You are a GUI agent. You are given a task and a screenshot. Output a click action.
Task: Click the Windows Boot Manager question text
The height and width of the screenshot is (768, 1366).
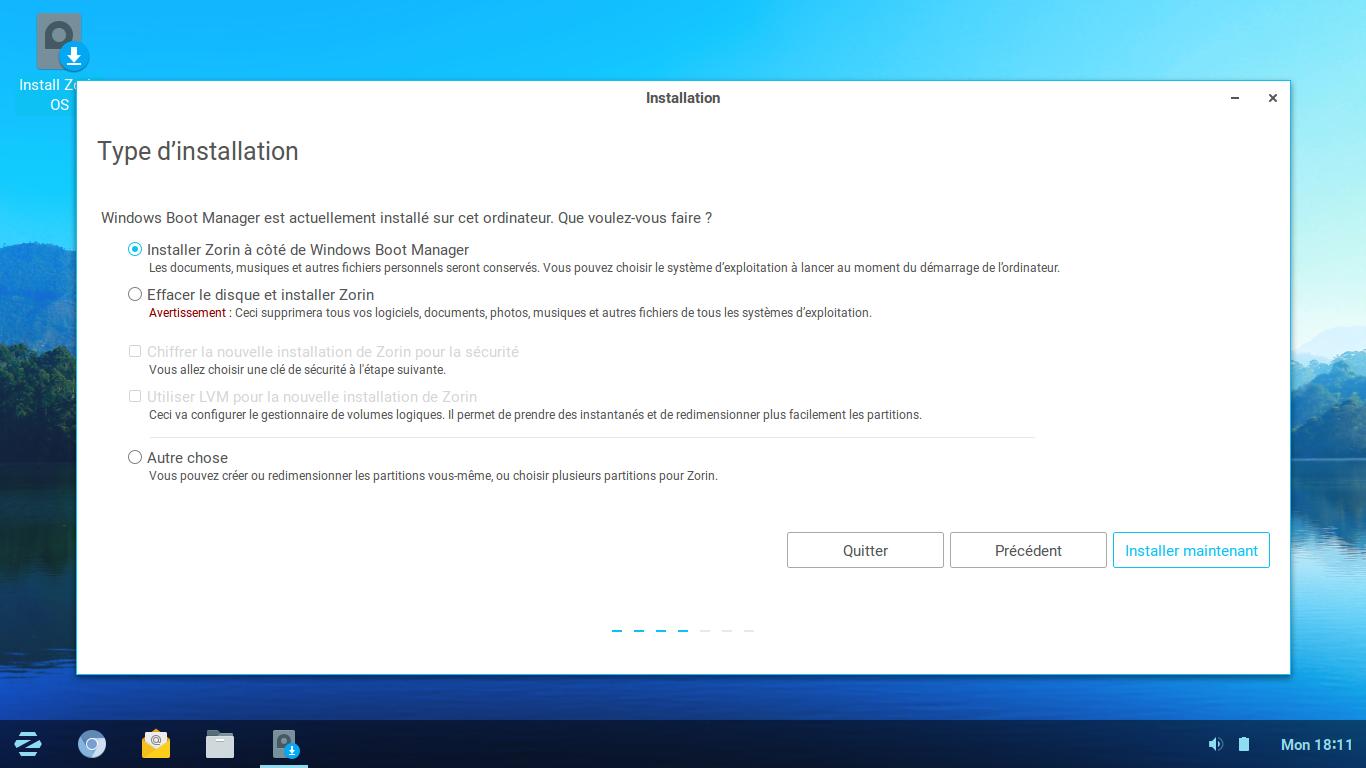[x=406, y=218]
